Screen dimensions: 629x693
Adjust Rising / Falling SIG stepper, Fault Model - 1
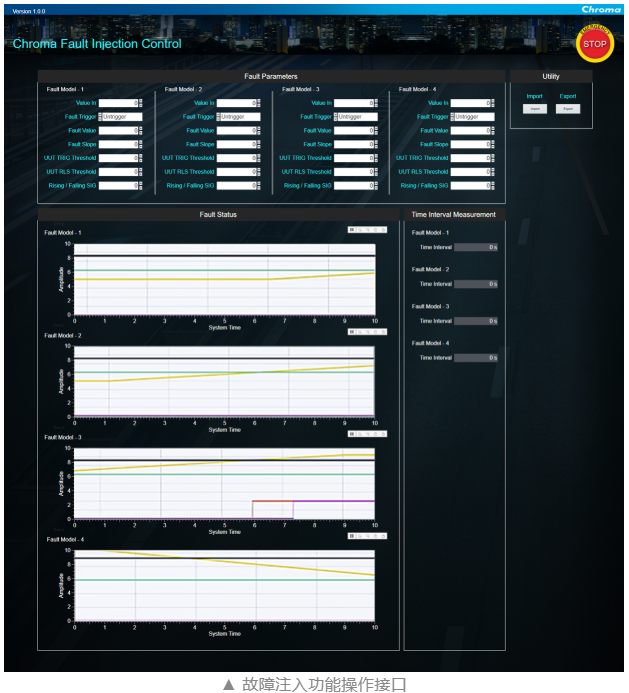(141, 186)
